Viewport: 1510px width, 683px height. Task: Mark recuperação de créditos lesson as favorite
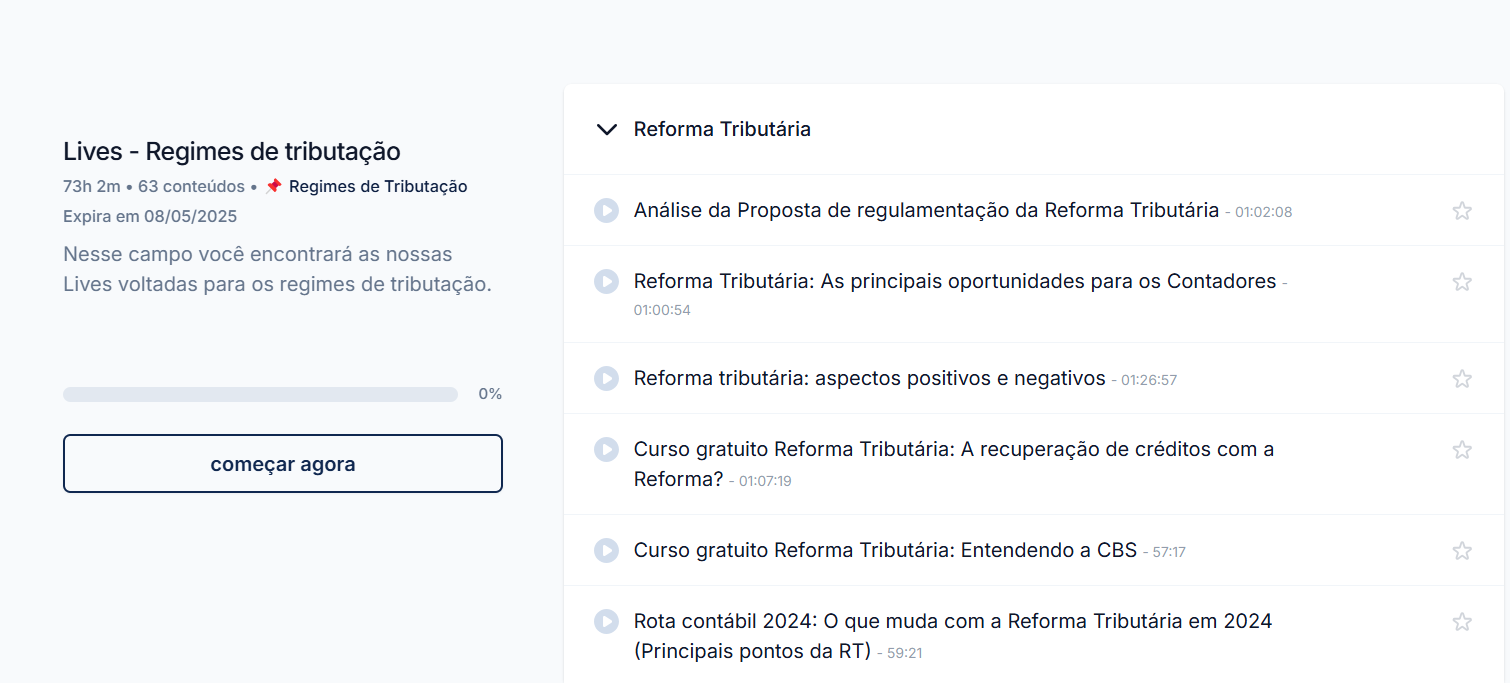pyautogui.click(x=1462, y=449)
